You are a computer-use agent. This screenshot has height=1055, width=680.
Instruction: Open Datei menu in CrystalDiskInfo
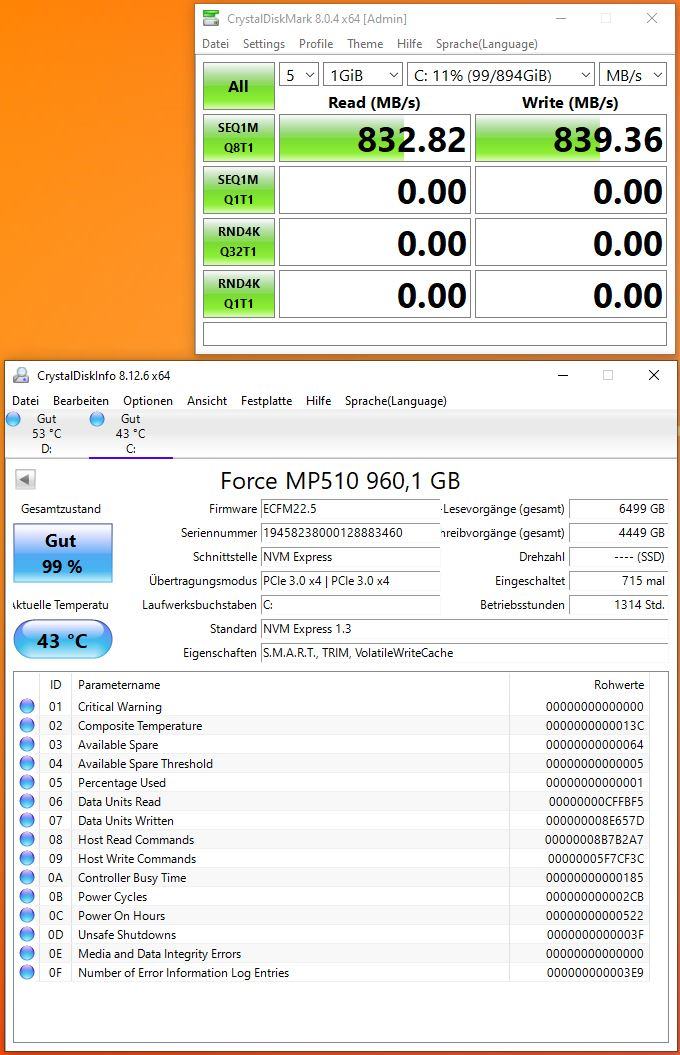[x=26, y=401]
